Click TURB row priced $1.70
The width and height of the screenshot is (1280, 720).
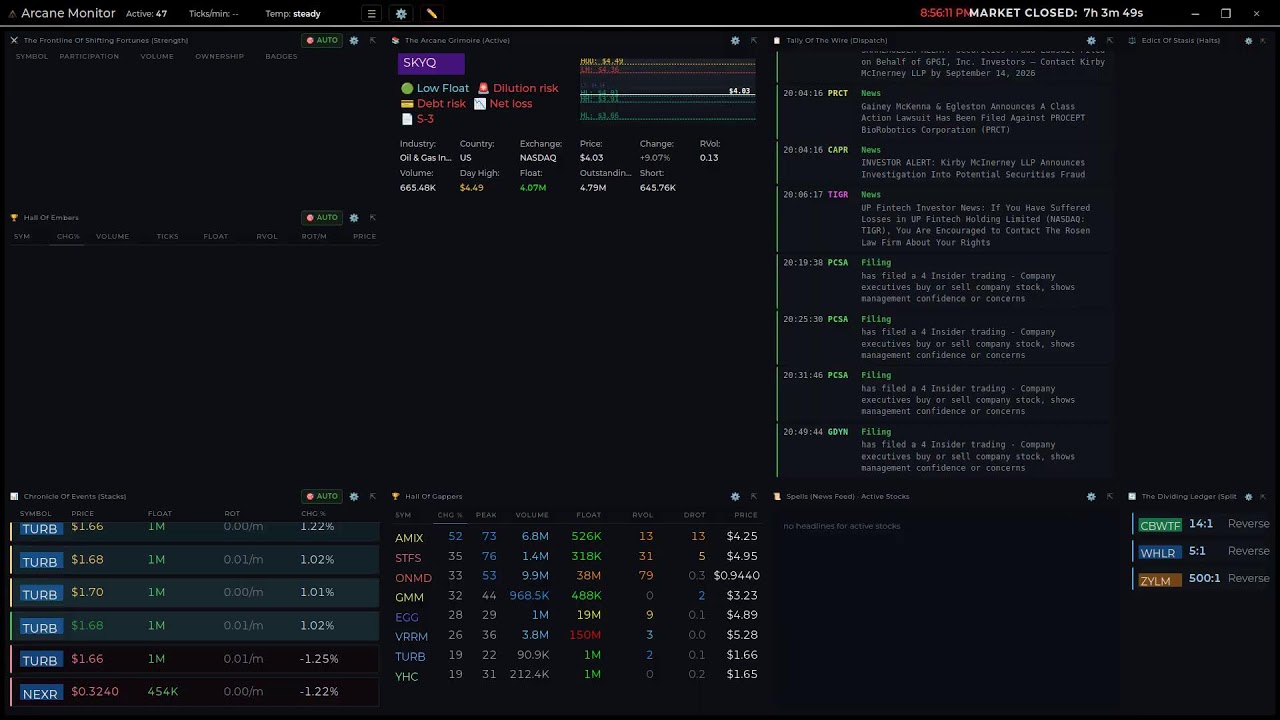point(195,593)
